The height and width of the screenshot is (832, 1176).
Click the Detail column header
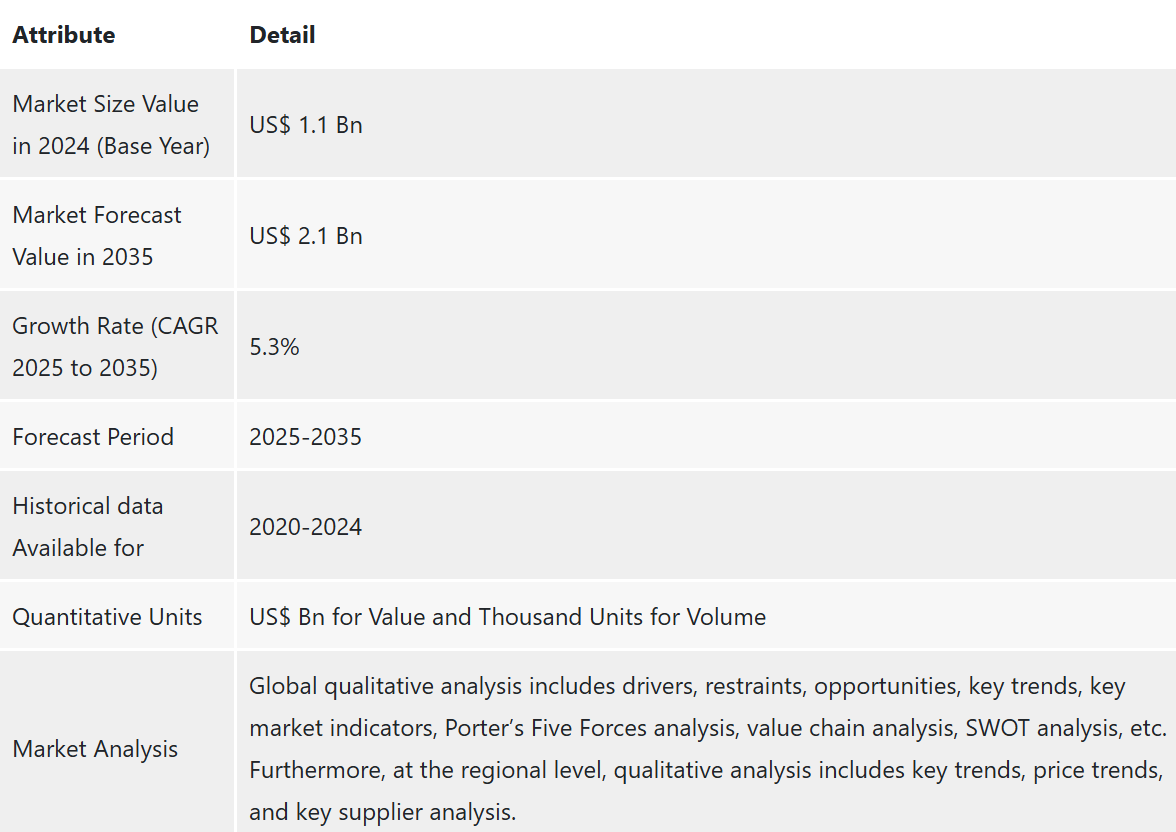282,35
